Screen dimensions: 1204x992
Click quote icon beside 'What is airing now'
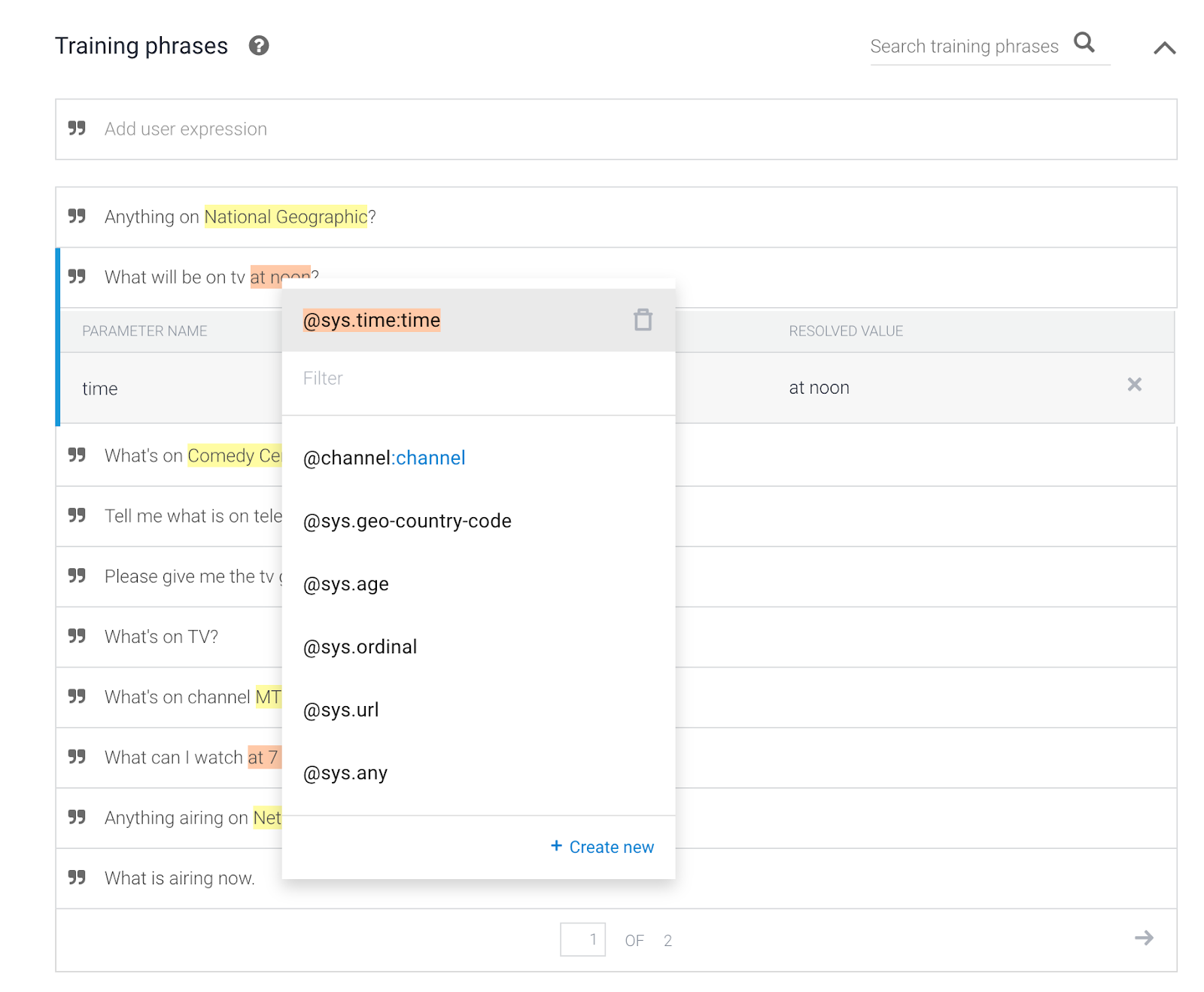click(x=77, y=878)
